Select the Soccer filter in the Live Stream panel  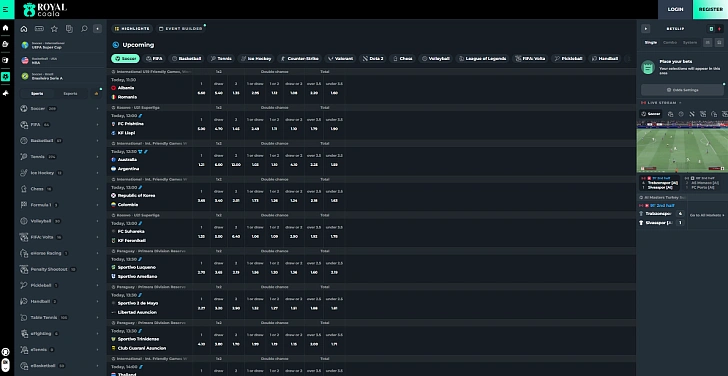click(651, 114)
